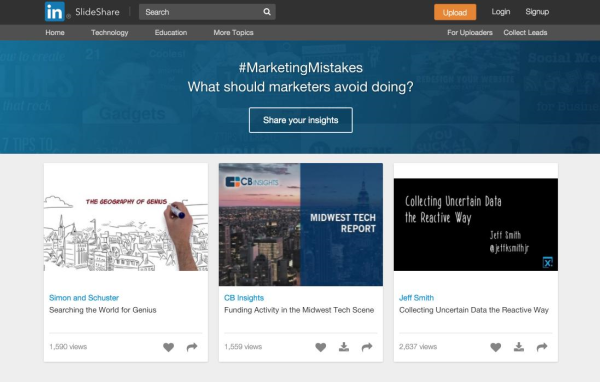The height and width of the screenshot is (382, 600).
Task: Like the Collecting Uncertain Data slide
Action: pos(496,347)
